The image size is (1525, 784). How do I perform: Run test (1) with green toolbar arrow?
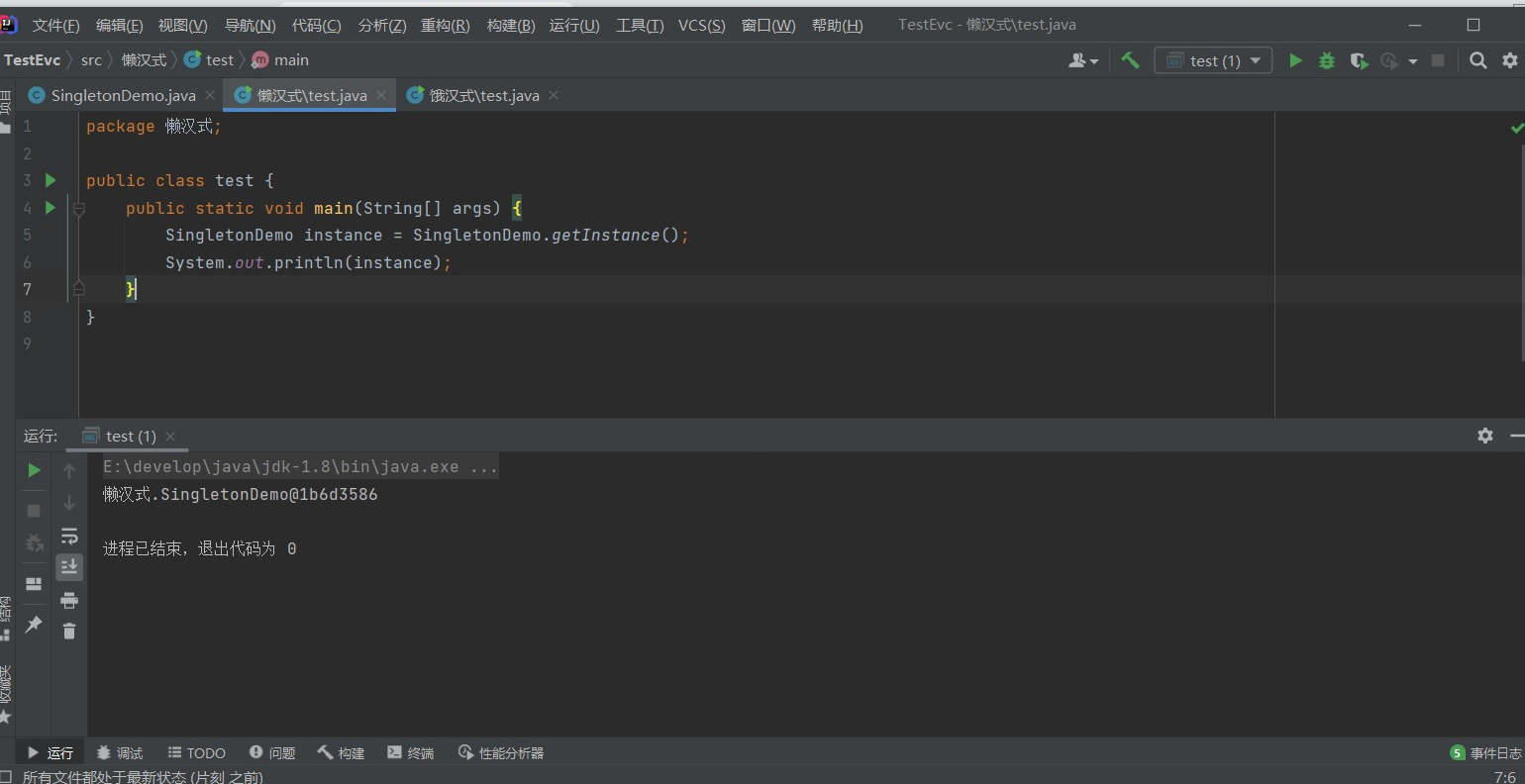coord(1294,60)
